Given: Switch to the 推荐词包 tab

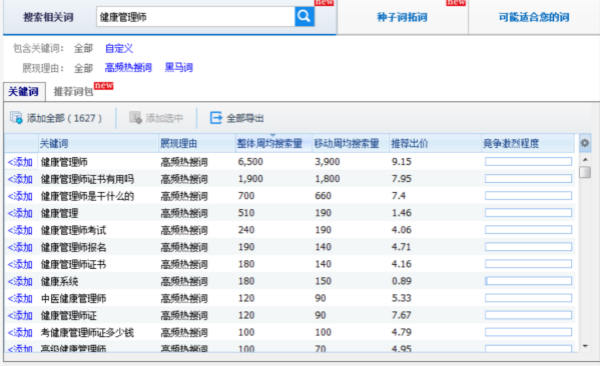Looking at the screenshot, I should tap(73, 92).
